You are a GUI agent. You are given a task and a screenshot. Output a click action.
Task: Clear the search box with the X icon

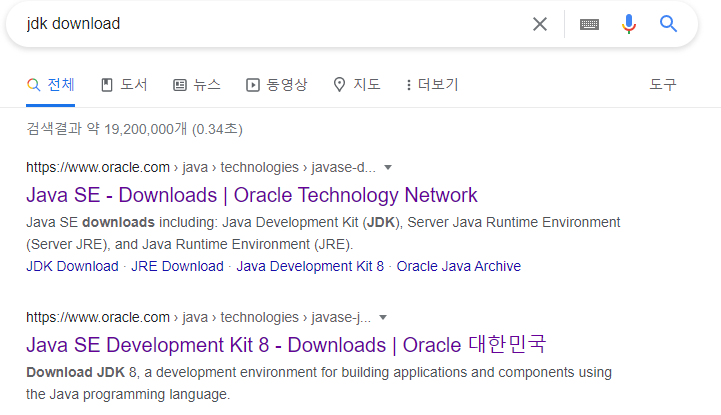click(x=540, y=24)
